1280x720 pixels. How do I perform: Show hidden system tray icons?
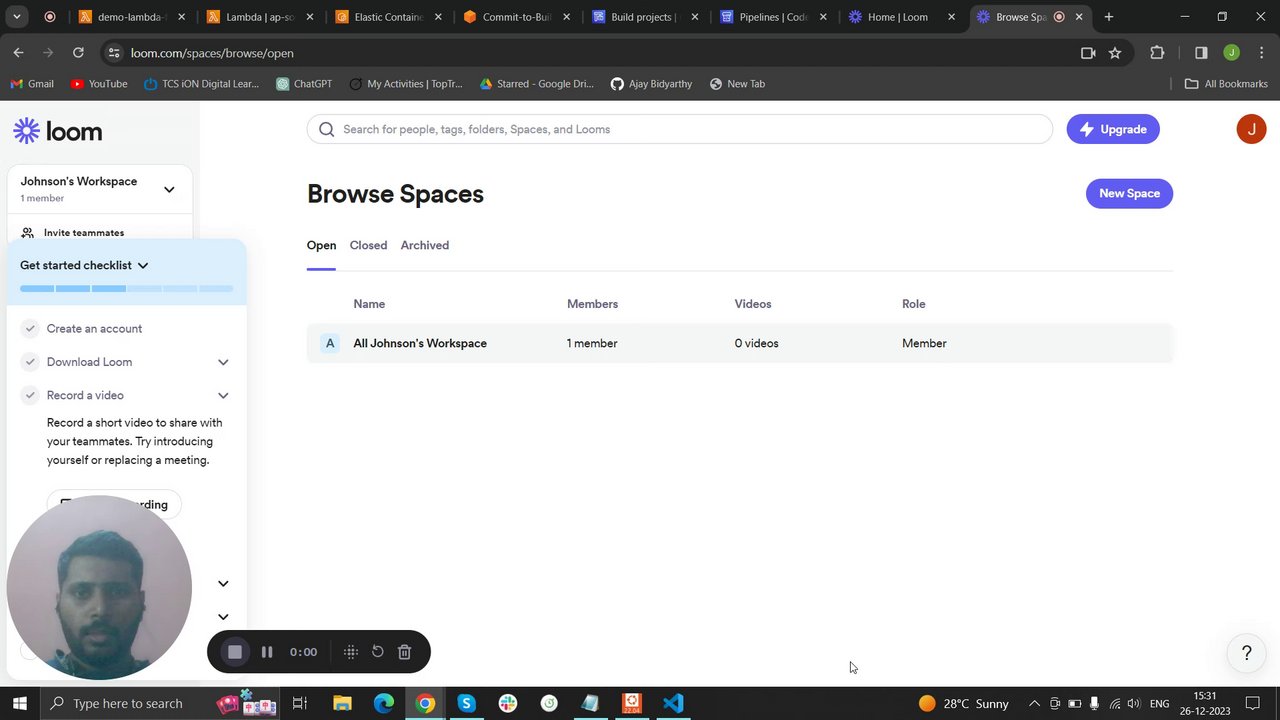tap(1034, 704)
